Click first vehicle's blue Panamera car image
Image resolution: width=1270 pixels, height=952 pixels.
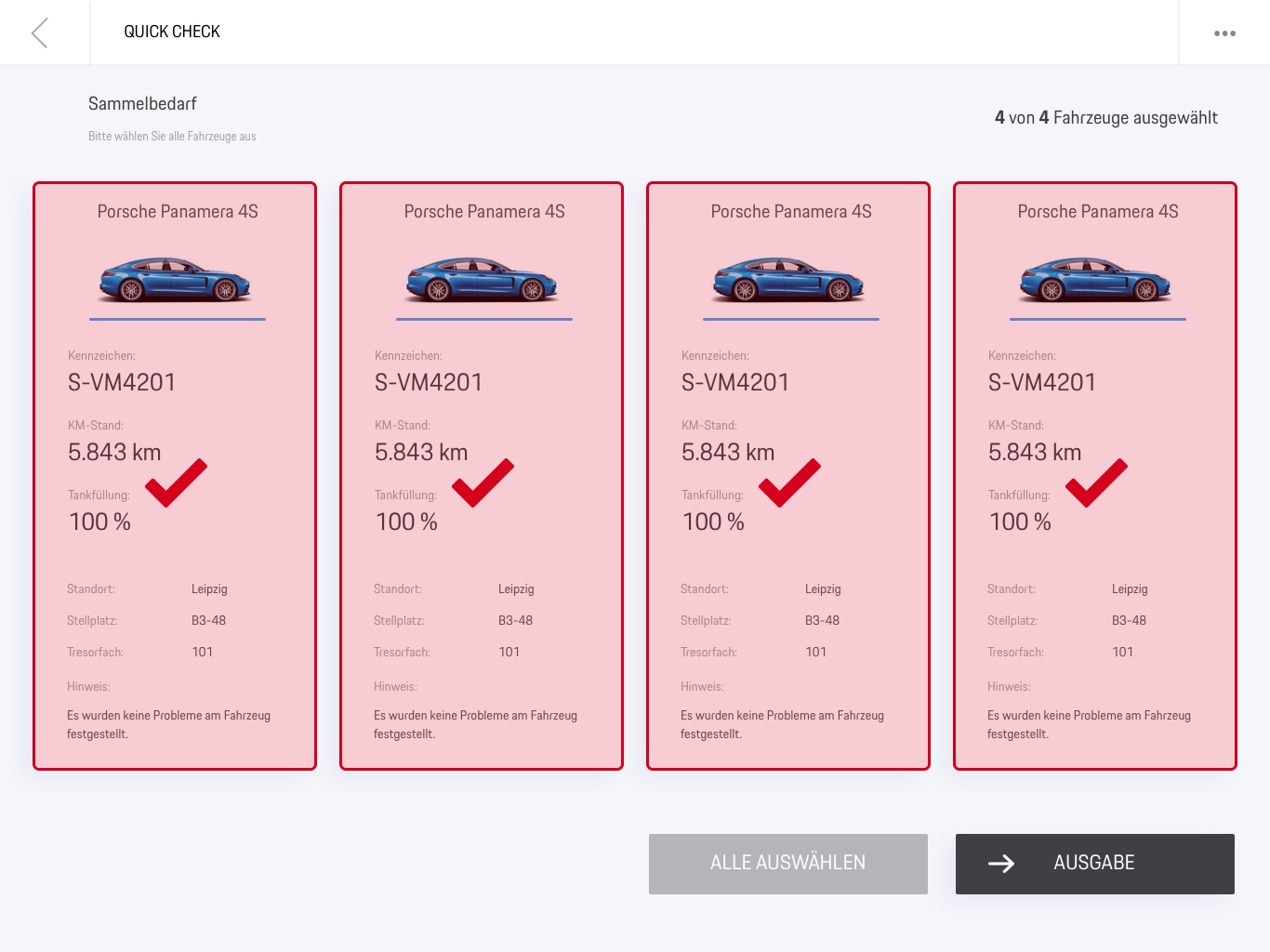[176, 280]
